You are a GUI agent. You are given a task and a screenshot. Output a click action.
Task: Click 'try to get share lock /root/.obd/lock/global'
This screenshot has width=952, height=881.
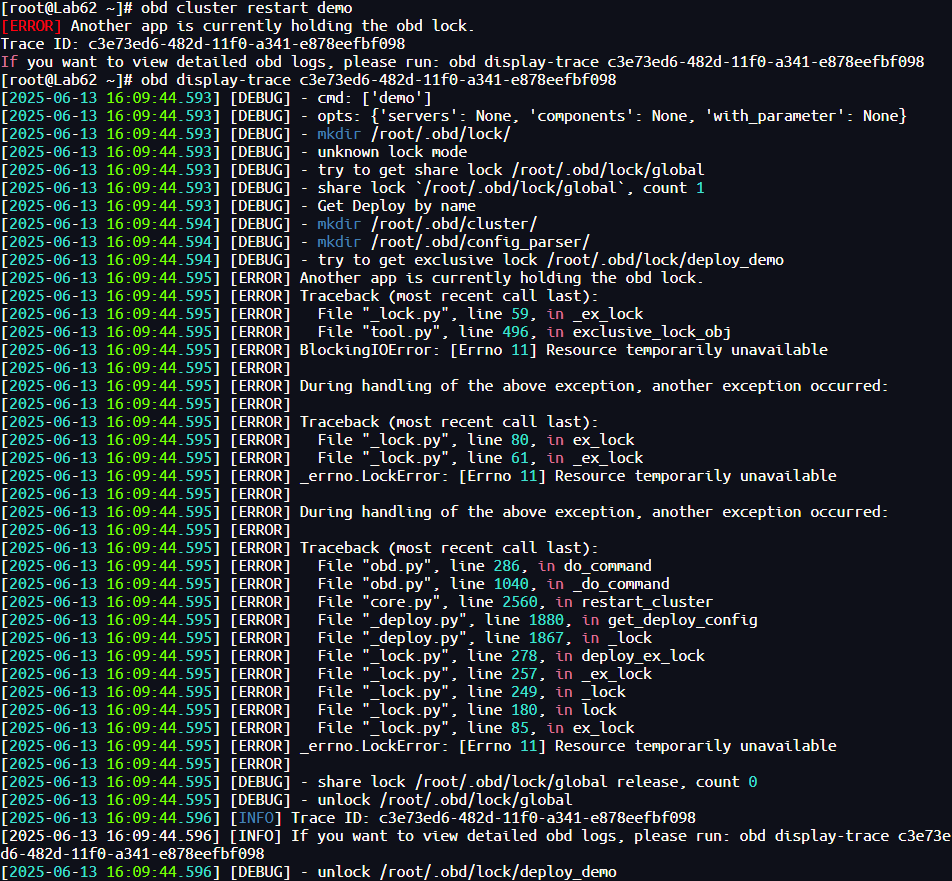tap(511, 170)
